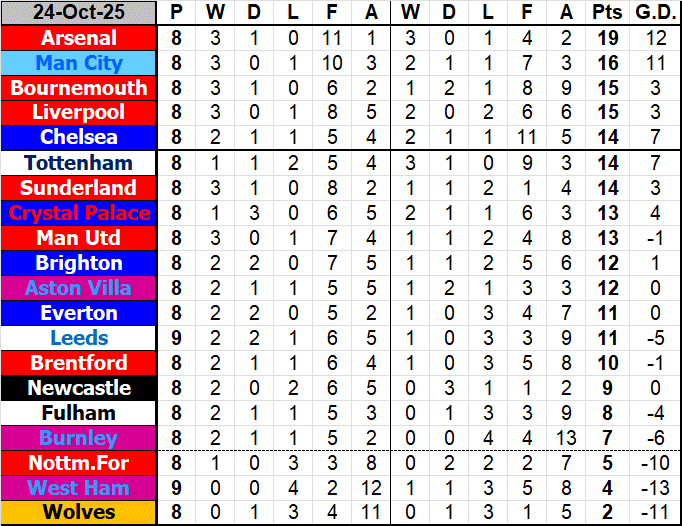Select the Arsenal team name cell
682x526 pixels.
tap(79, 38)
